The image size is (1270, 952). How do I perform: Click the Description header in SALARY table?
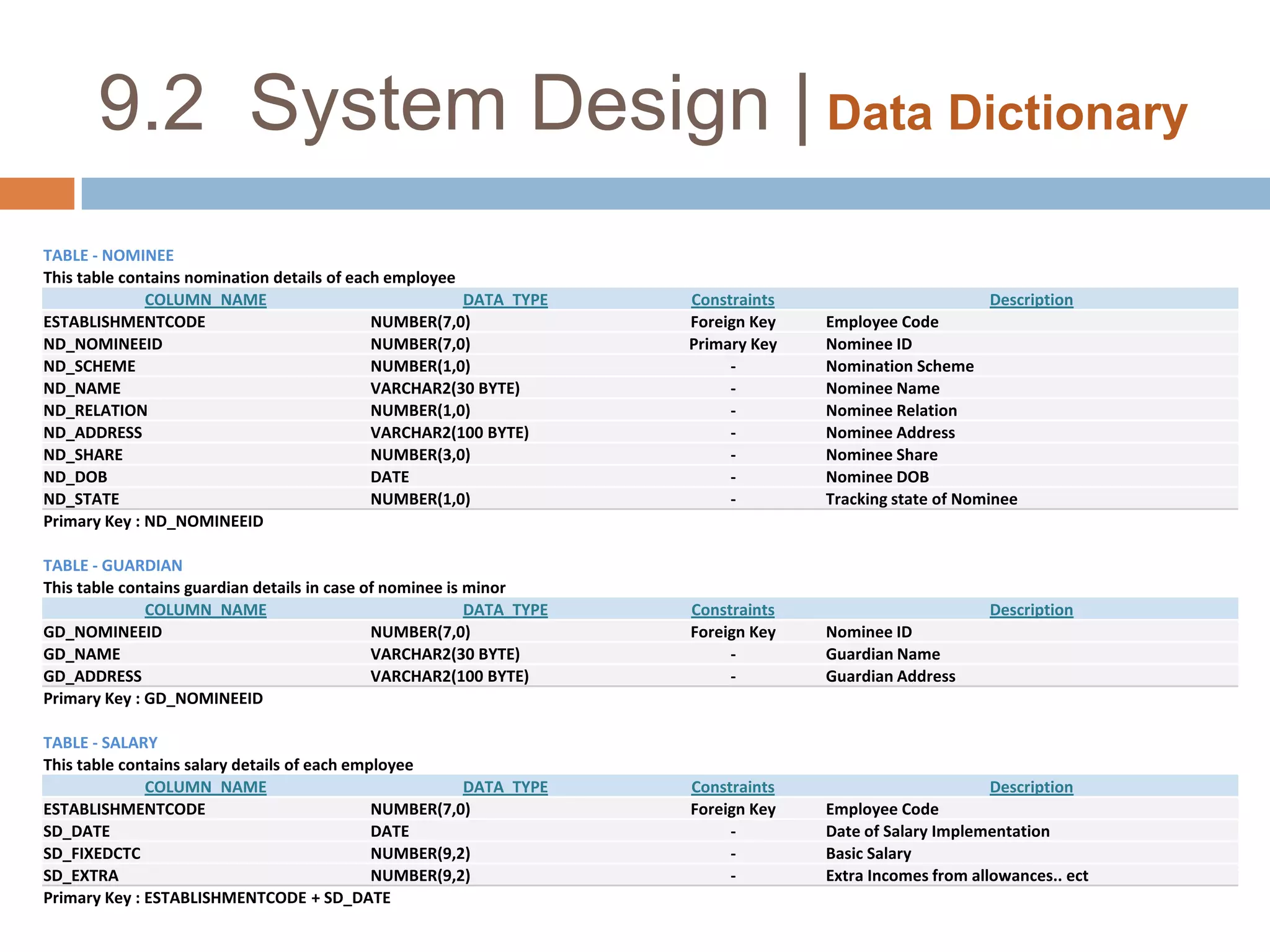[x=1031, y=787]
